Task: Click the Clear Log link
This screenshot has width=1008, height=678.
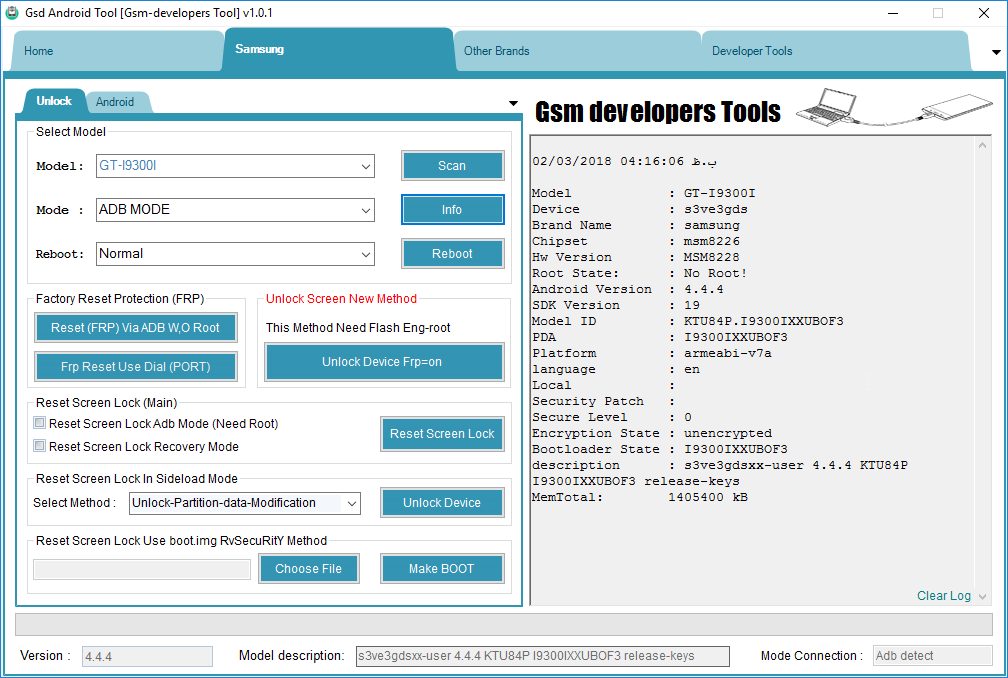Action: pyautogui.click(x=944, y=596)
